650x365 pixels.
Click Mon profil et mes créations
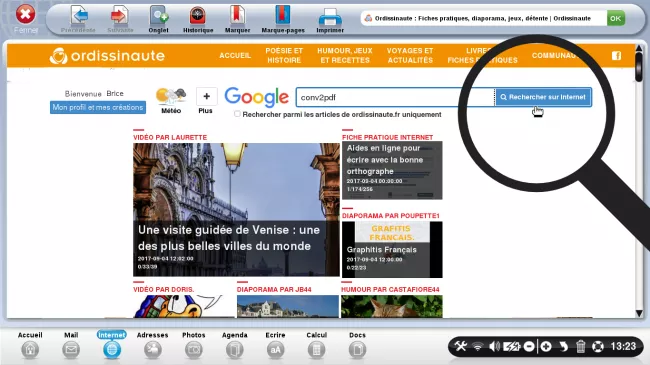tap(98, 107)
